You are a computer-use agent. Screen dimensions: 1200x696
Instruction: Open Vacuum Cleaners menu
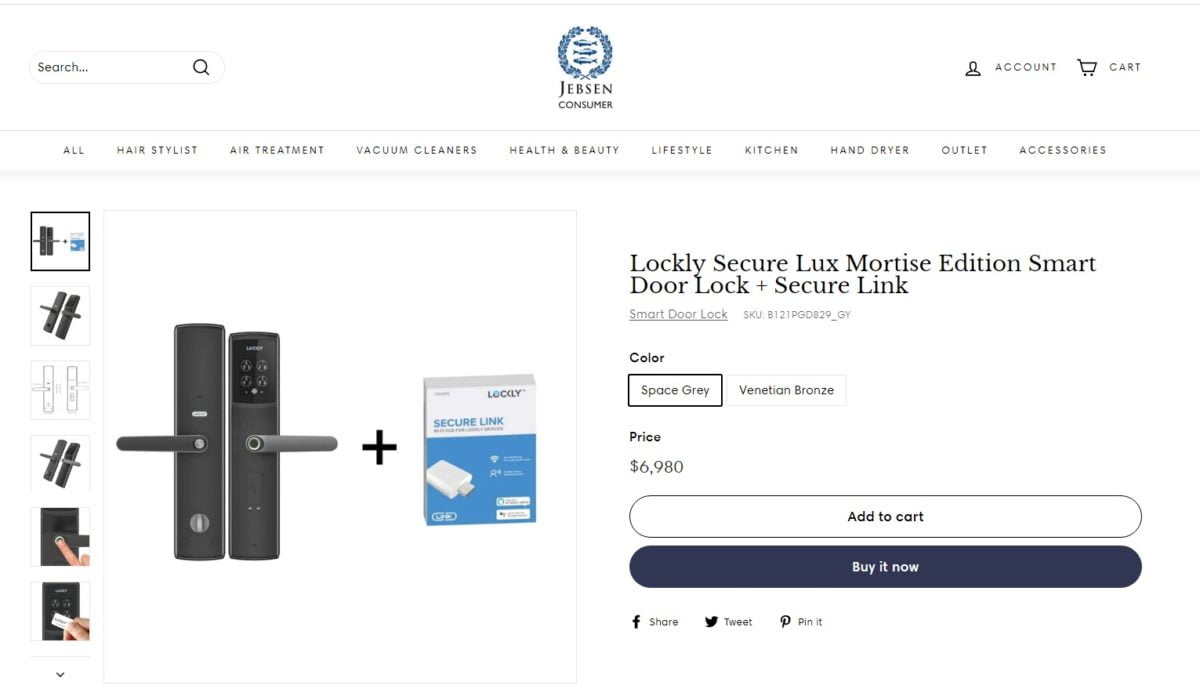pyautogui.click(x=417, y=150)
